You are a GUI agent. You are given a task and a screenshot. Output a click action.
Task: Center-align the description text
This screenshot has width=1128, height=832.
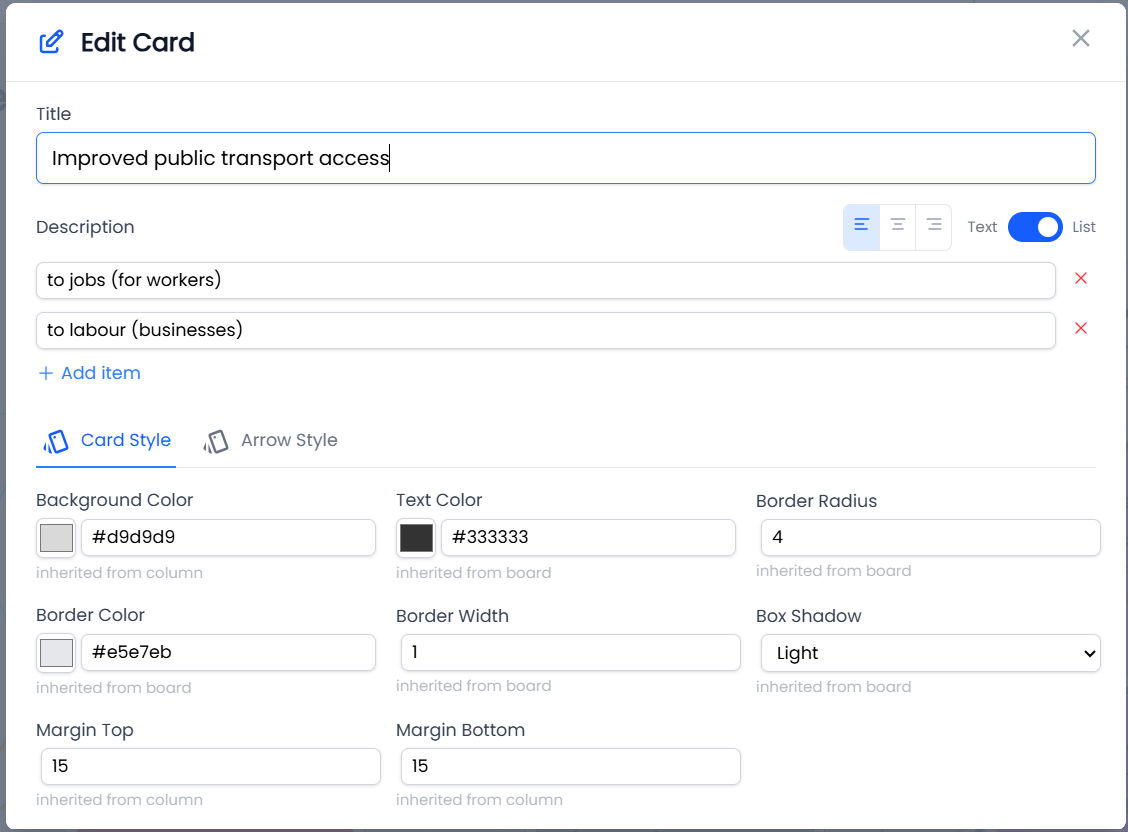click(898, 225)
